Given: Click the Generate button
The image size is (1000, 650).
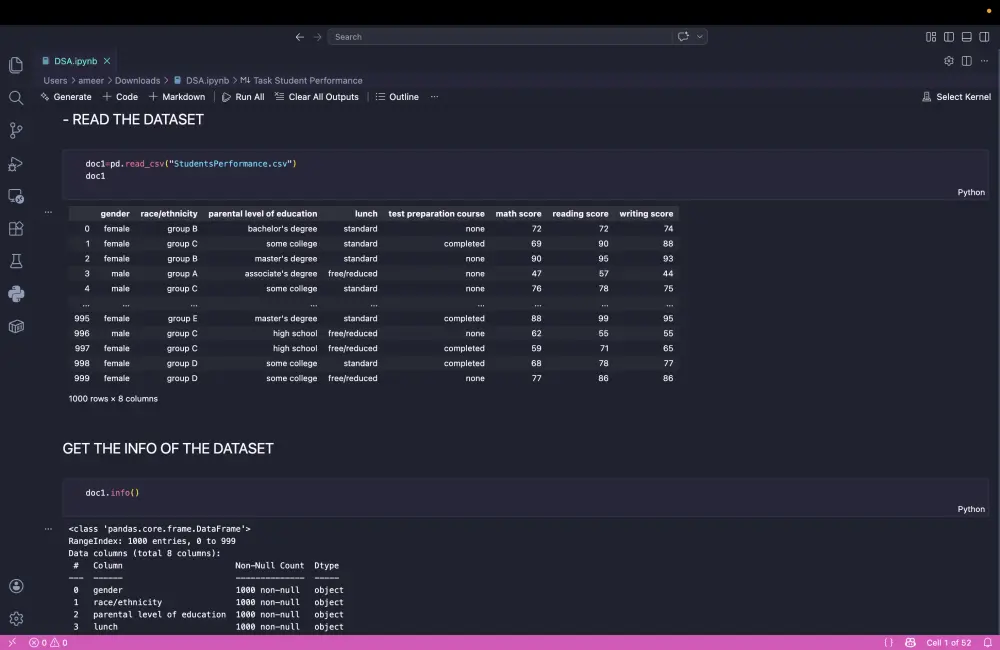Looking at the screenshot, I should coord(66,97).
